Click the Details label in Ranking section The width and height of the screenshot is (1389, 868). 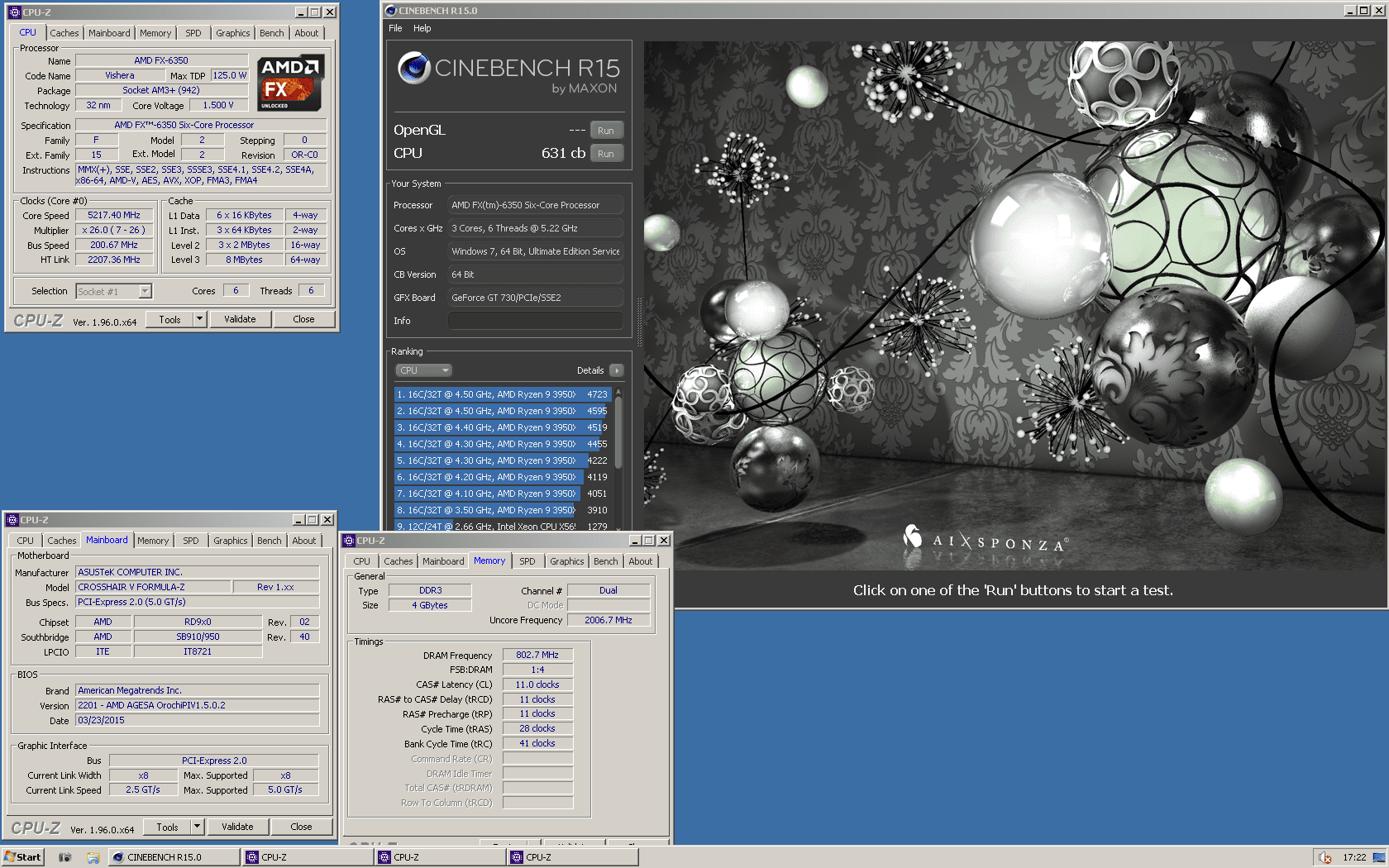pyautogui.click(x=590, y=370)
